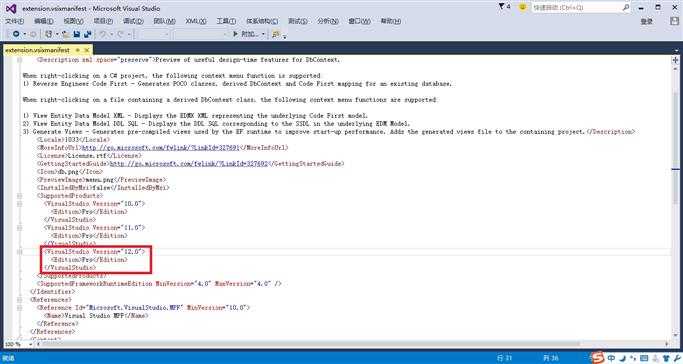Pin the extension.vsixmanifest tab
Image resolution: width=683 pixels, height=364 pixels.
click(78, 50)
